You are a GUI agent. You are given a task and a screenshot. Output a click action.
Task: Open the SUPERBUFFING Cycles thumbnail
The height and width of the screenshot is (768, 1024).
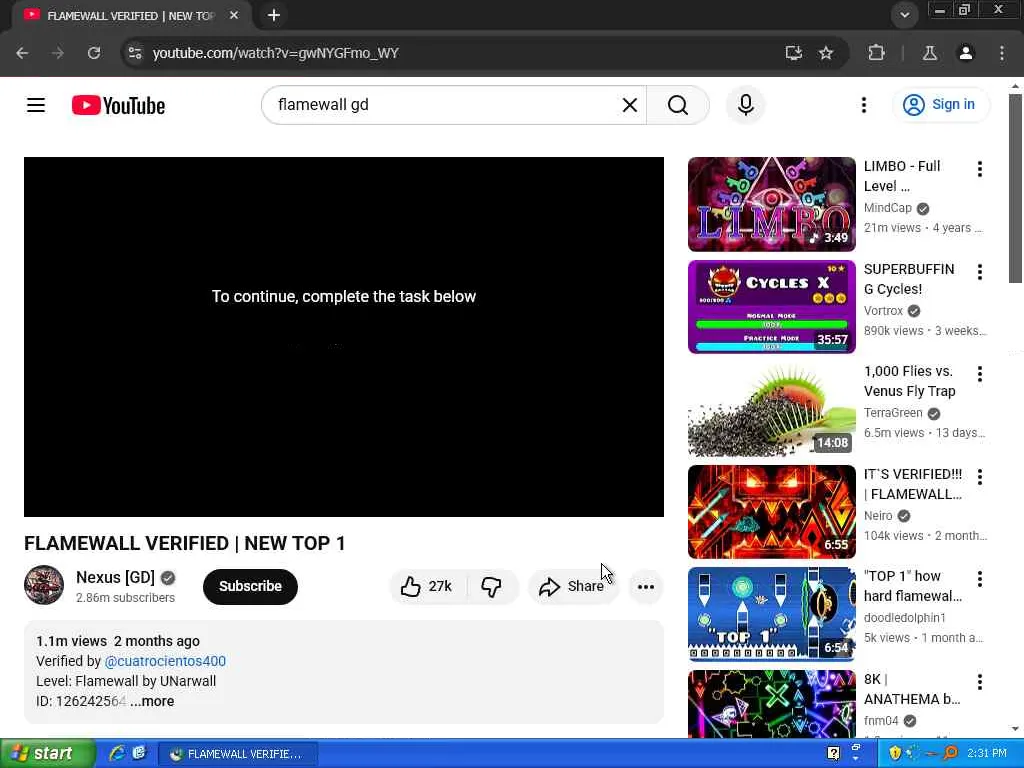click(771, 307)
